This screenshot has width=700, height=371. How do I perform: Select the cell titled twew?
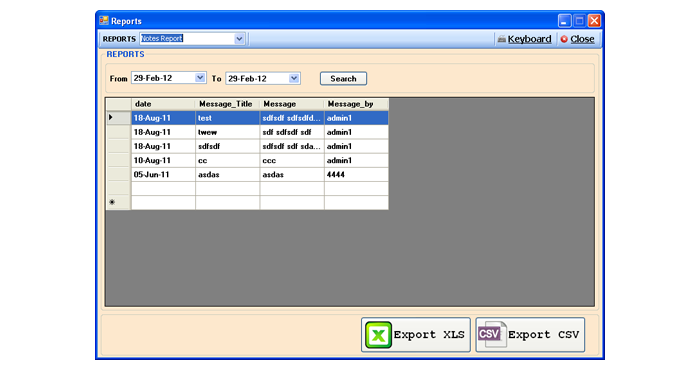tap(227, 132)
